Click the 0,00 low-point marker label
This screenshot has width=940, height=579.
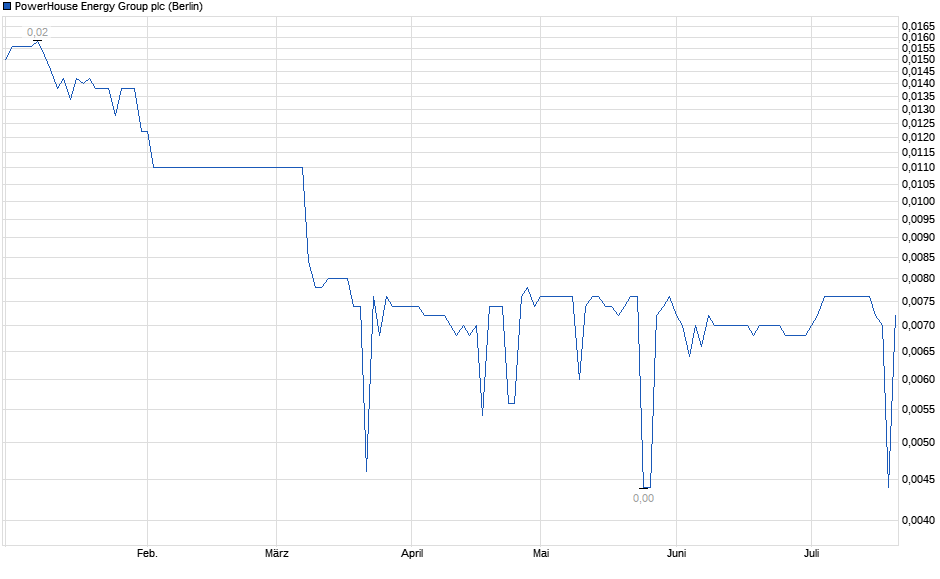(x=643, y=498)
